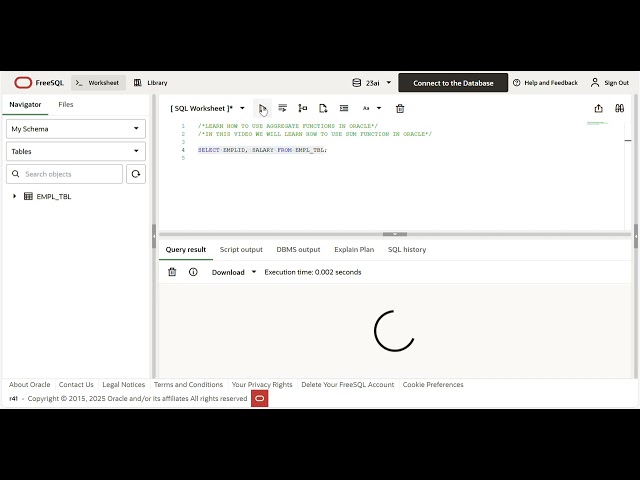Click the editor minimap preview
The image size is (640, 480).
click(597, 123)
